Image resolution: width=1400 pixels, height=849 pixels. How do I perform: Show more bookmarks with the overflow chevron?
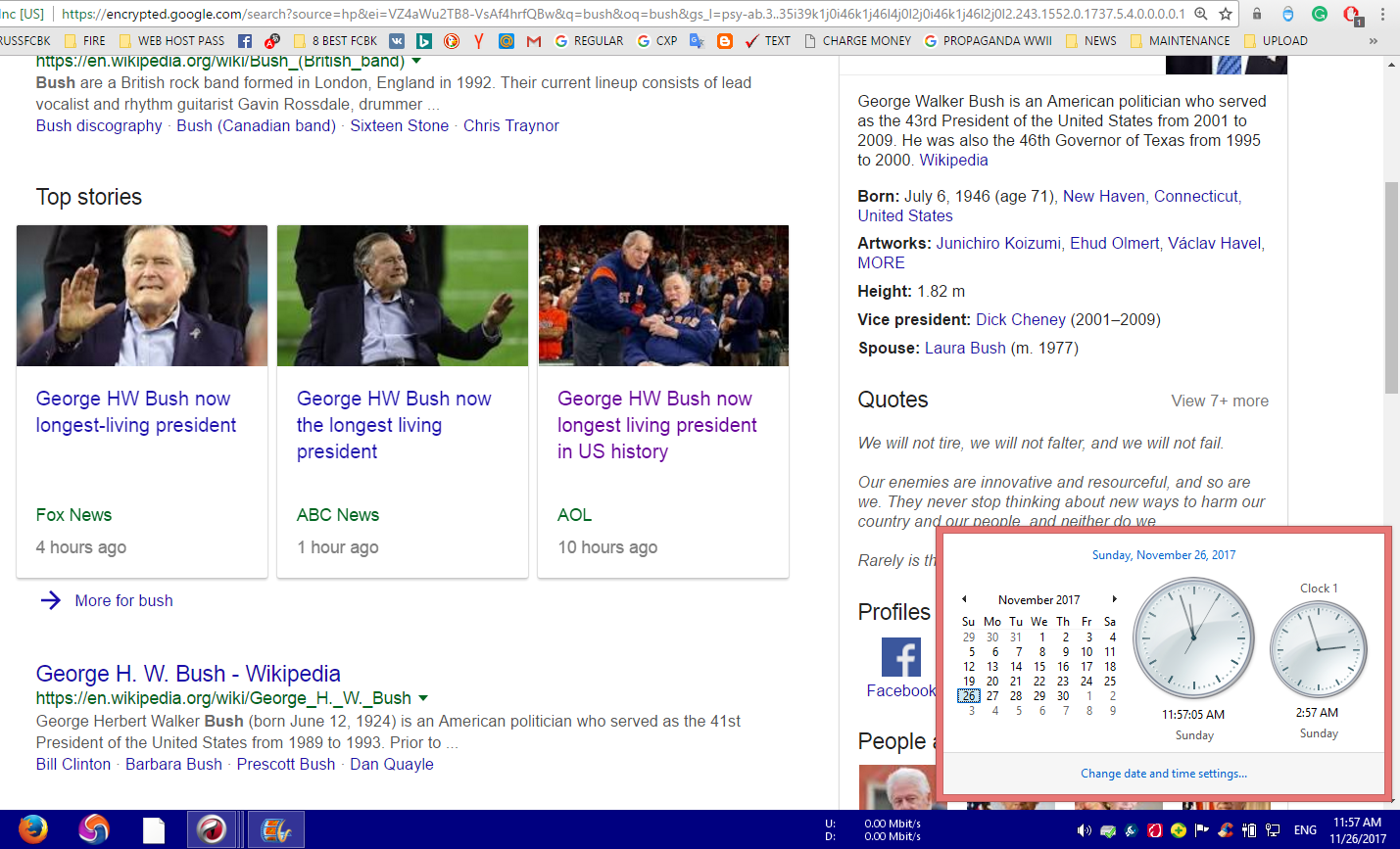pos(1374,41)
